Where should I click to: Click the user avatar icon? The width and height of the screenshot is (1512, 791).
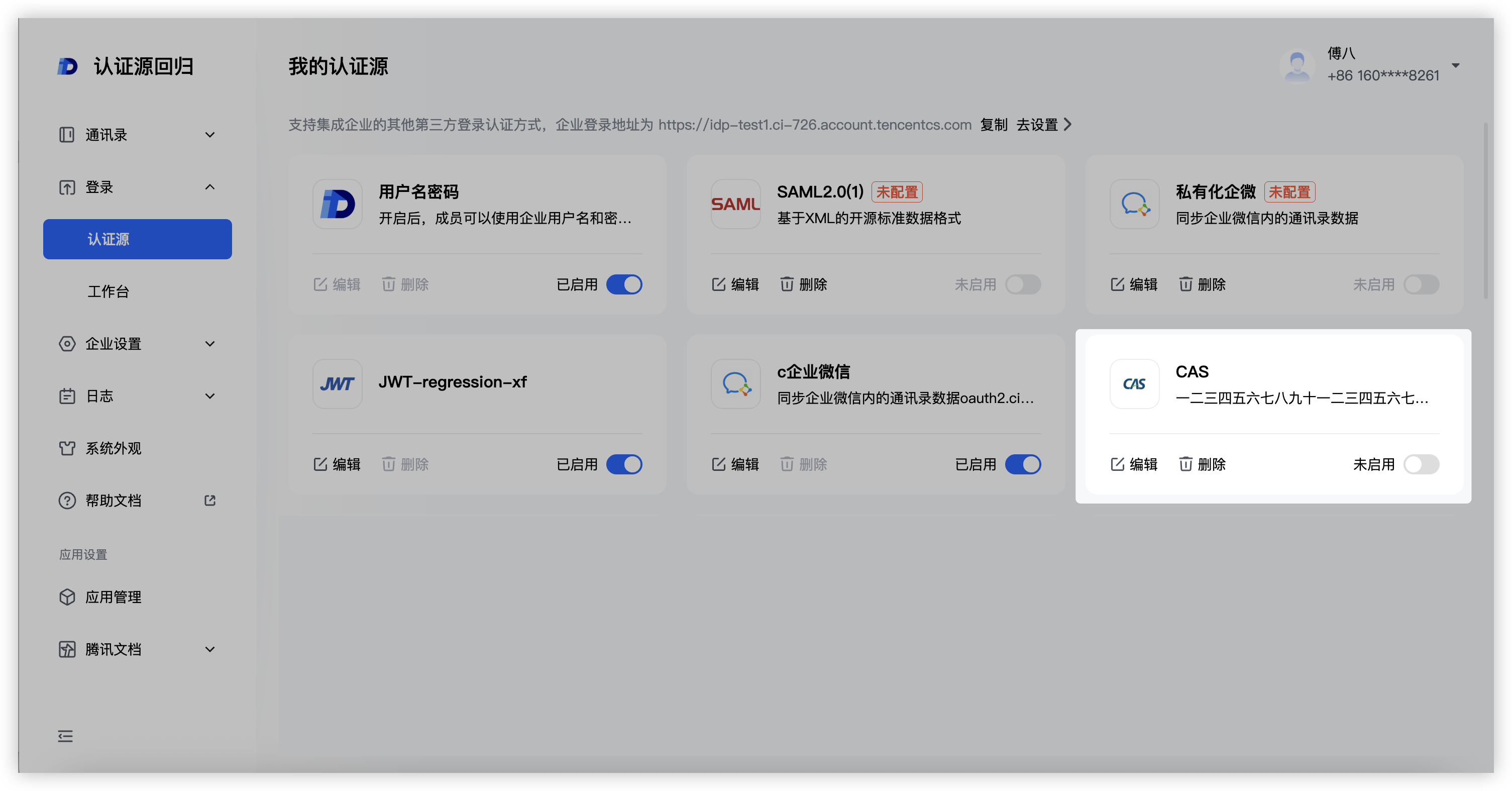point(1297,65)
